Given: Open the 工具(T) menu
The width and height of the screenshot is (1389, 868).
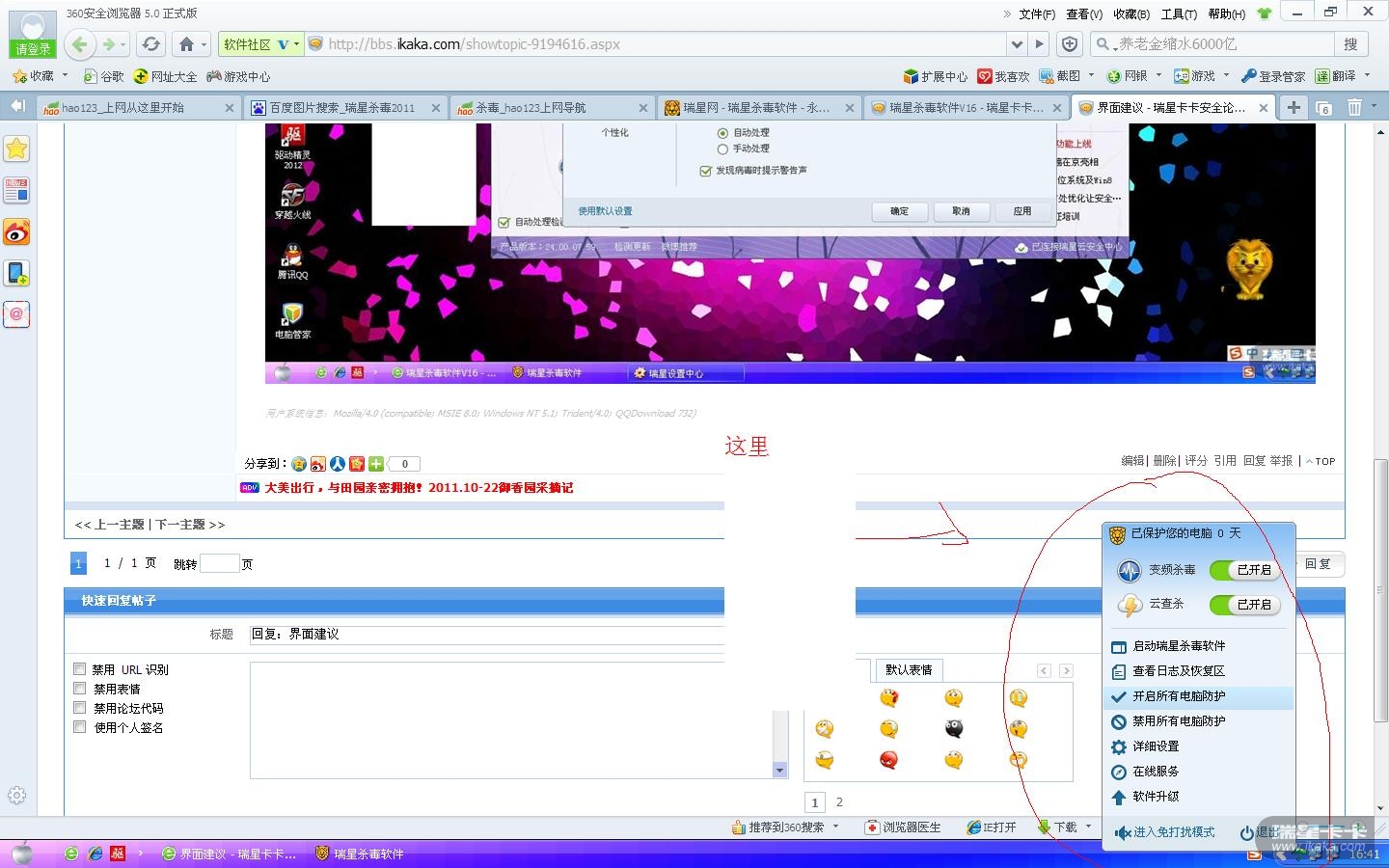Looking at the screenshot, I should (x=1179, y=14).
